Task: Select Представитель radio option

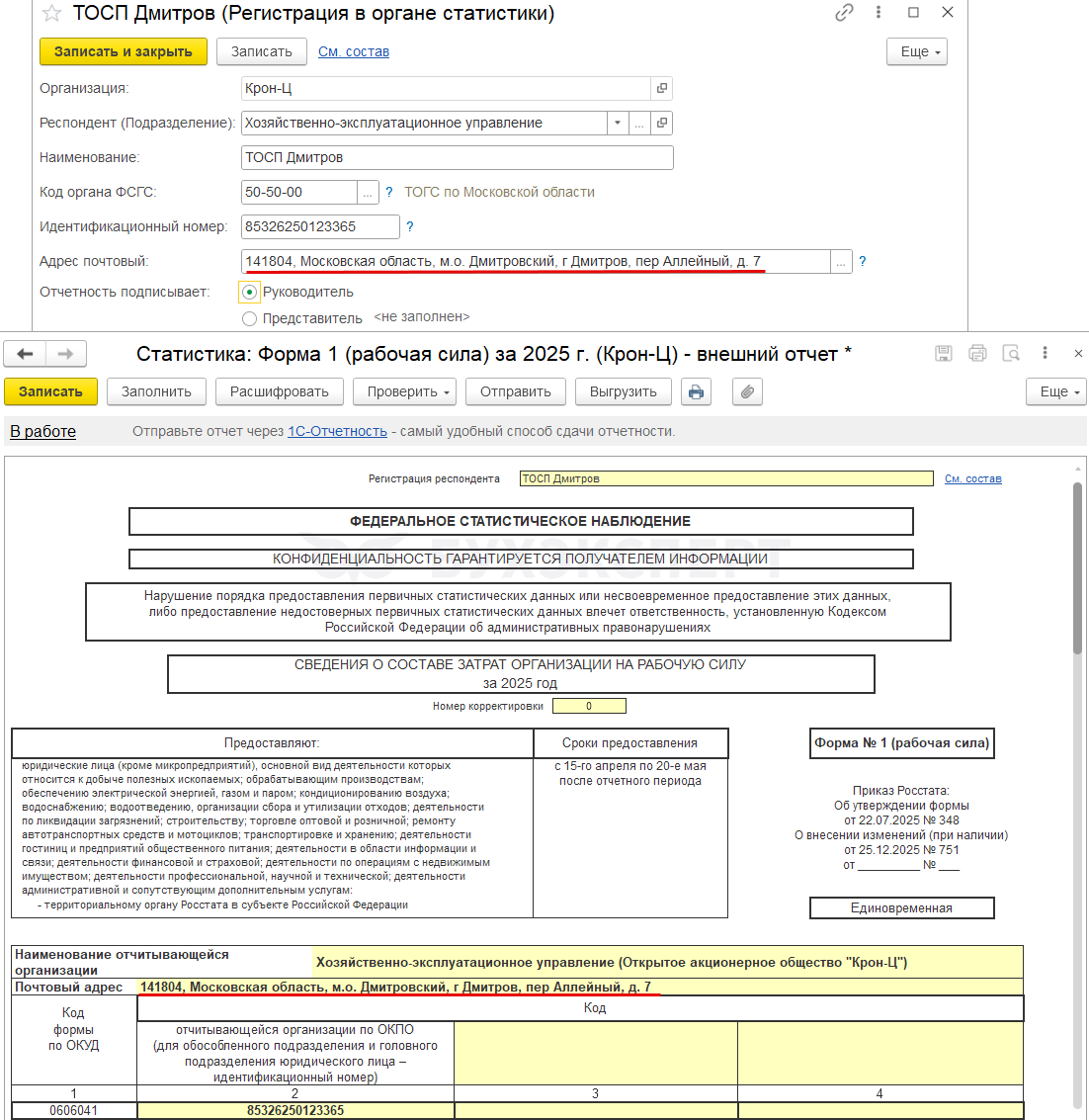Action: point(249,318)
